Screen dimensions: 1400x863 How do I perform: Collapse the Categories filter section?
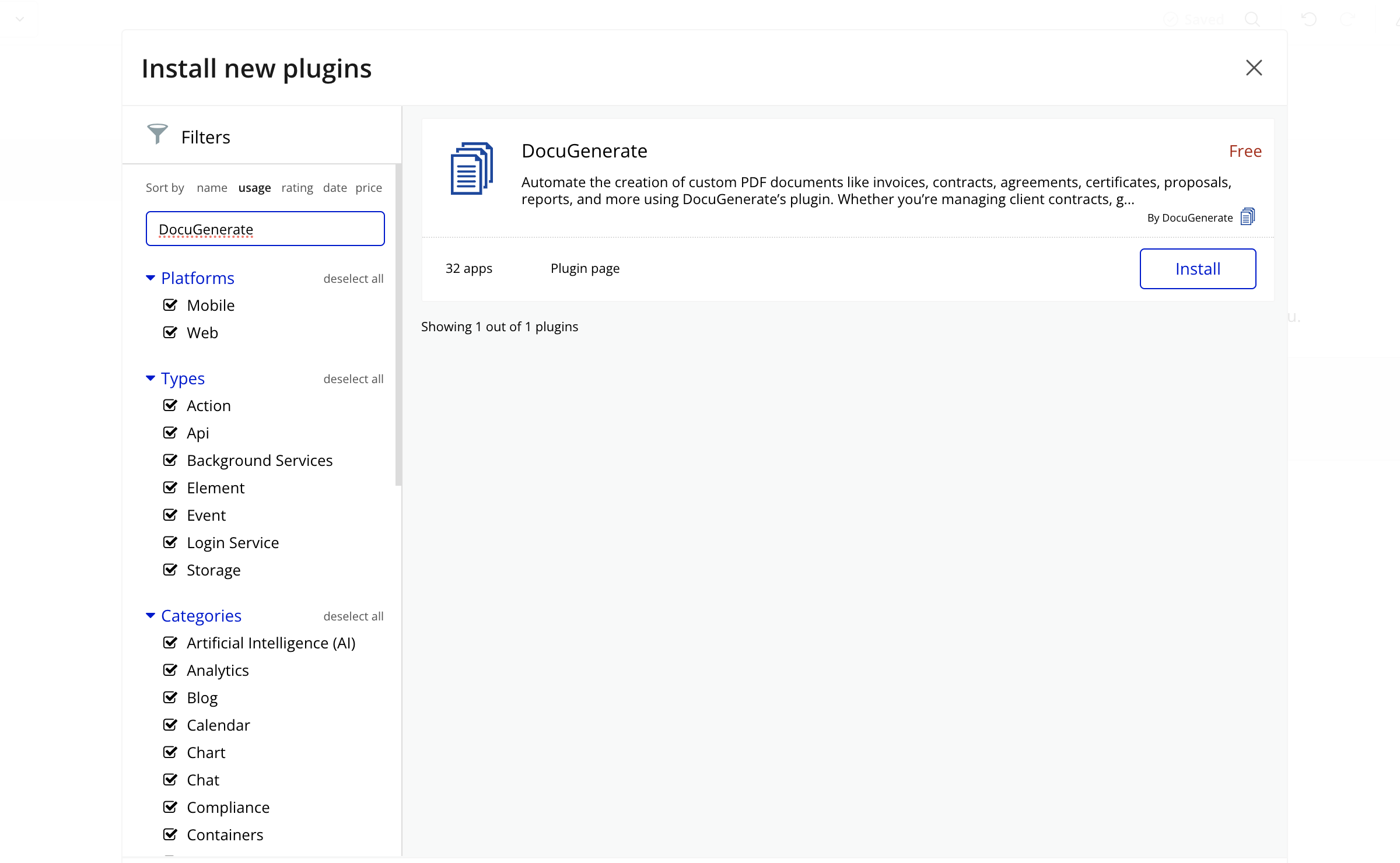point(150,616)
